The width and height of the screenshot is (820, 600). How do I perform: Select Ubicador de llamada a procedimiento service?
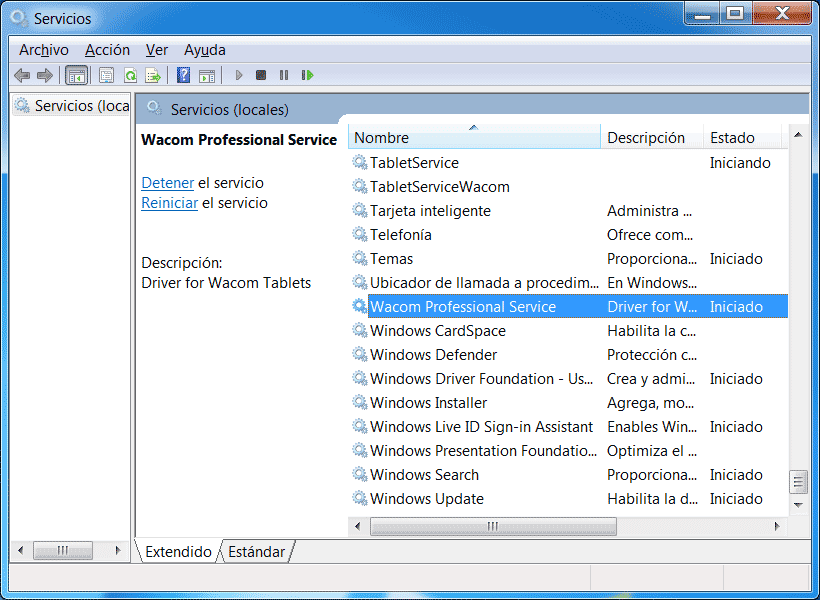[x=484, y=283]
